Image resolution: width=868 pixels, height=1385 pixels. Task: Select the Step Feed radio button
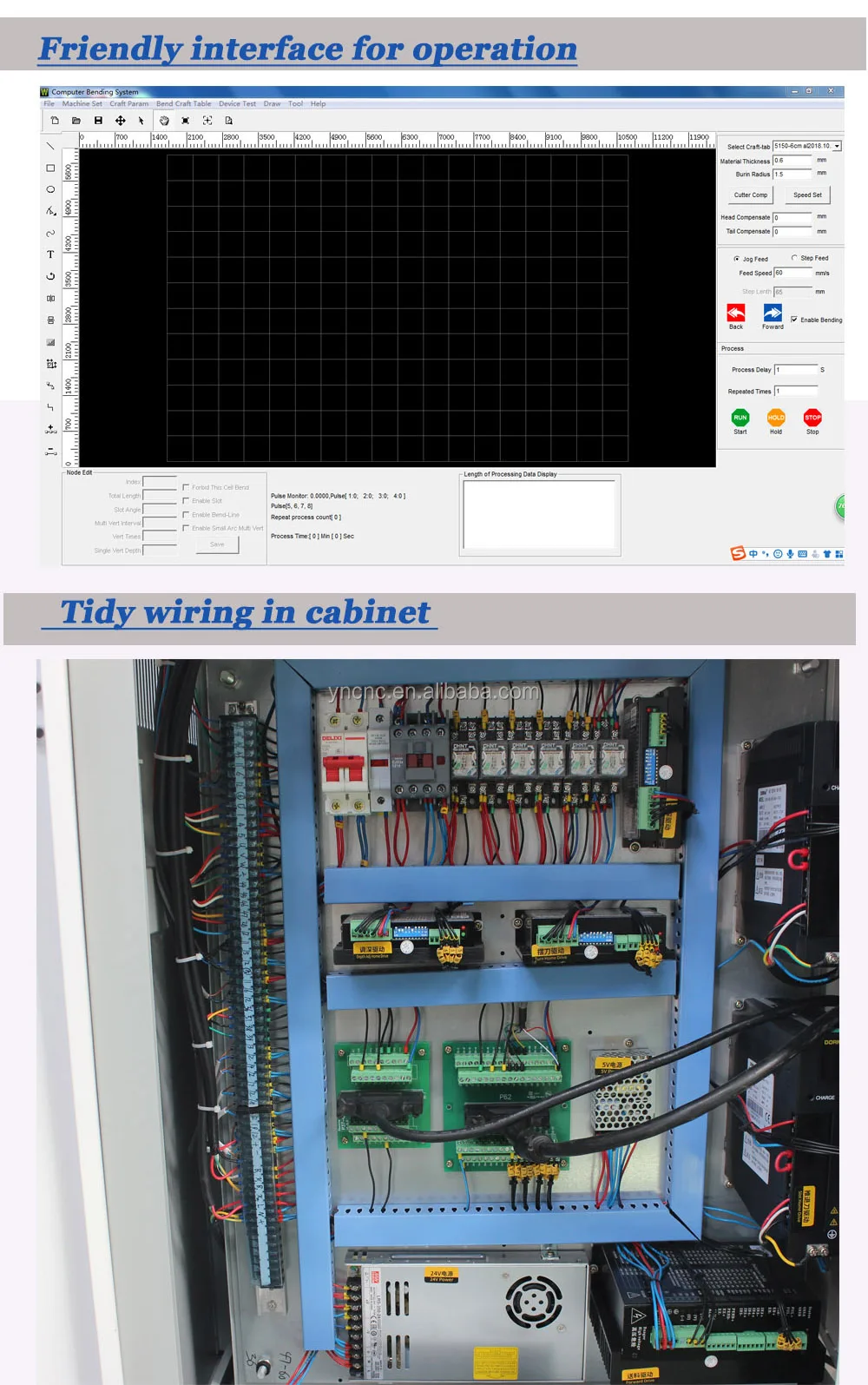coord(794,258)
